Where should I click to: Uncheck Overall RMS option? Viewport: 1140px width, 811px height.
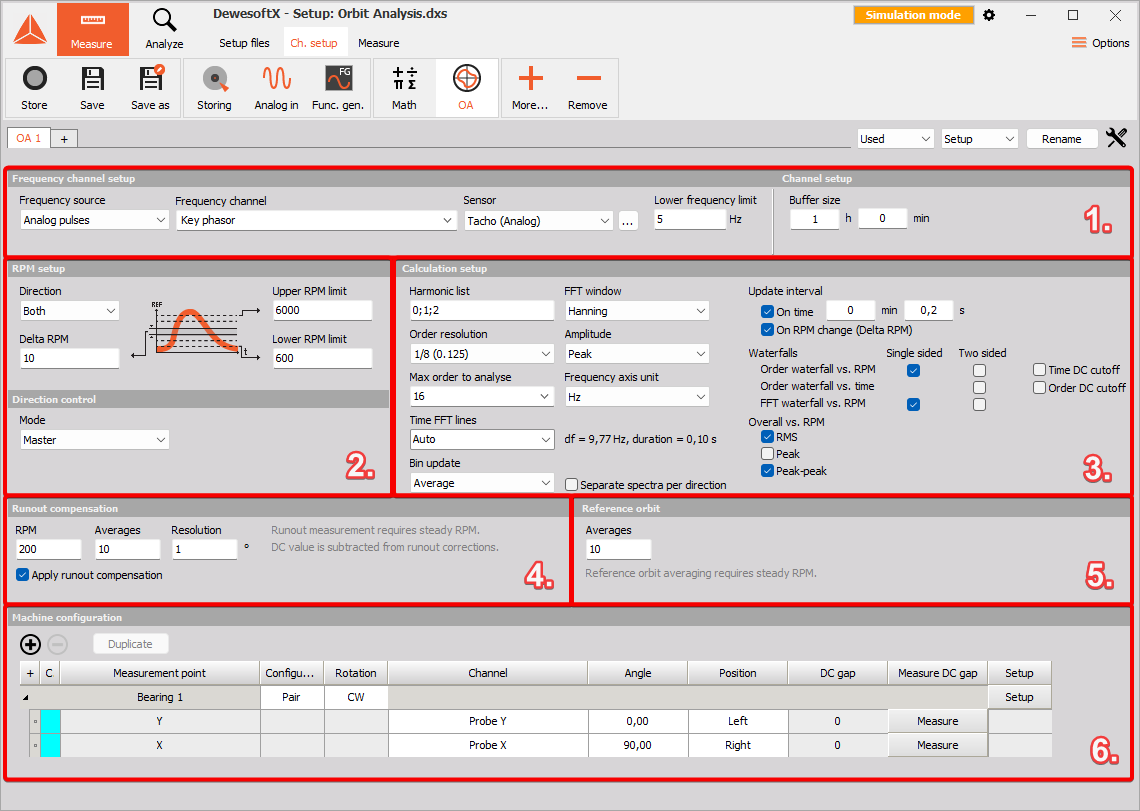pos(767,436)
